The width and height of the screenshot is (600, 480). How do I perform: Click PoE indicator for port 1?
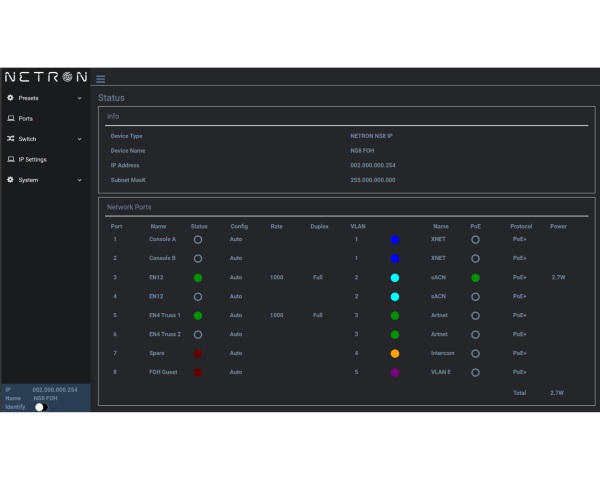tap(475, 240)
